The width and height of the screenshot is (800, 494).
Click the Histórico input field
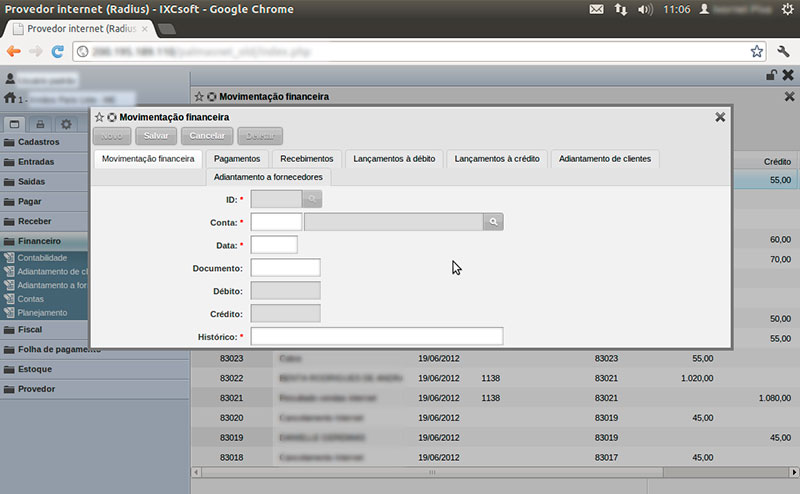(377, 336)
